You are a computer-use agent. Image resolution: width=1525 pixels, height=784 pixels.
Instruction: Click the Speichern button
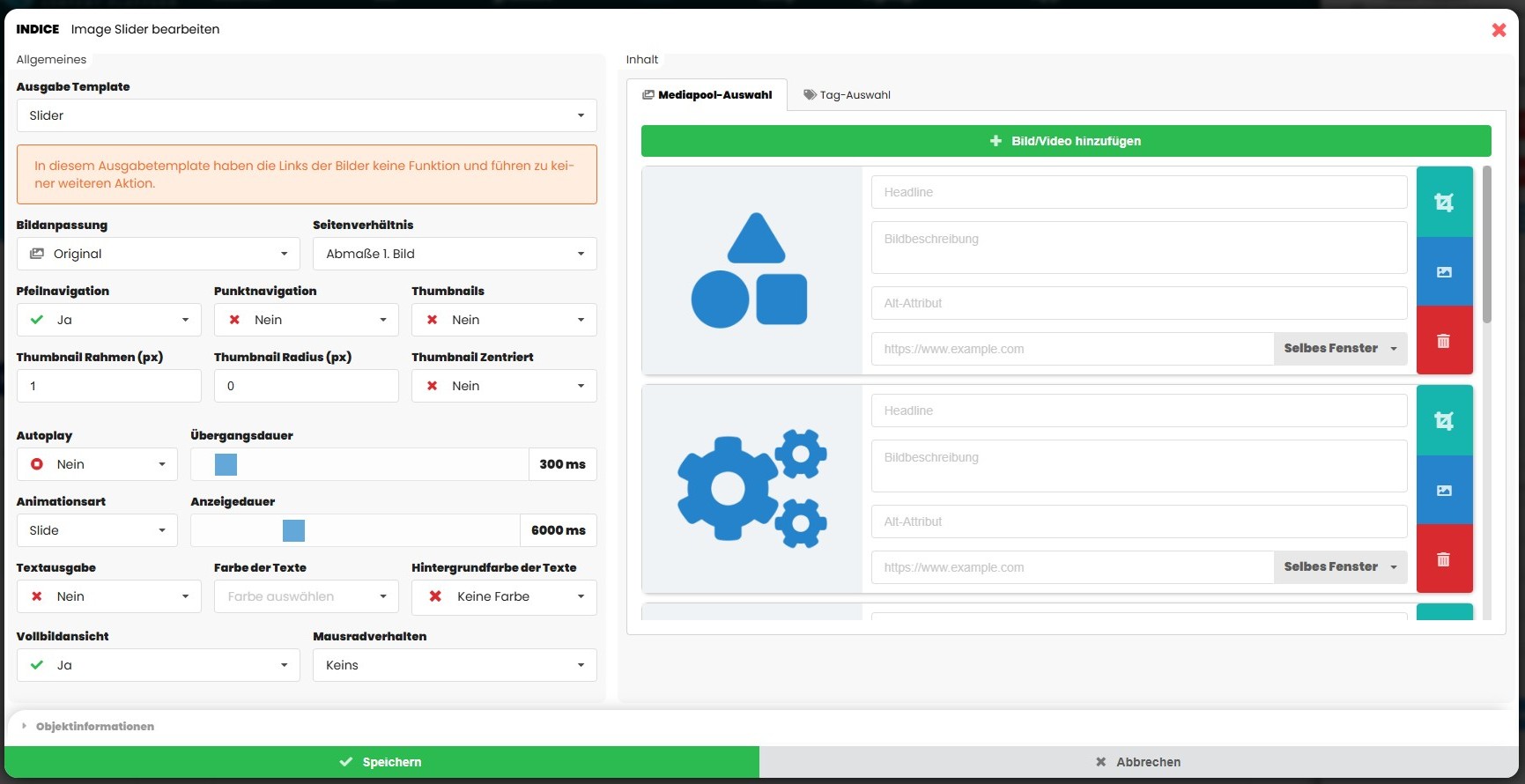pyautogui.click(x=381, y=762)
